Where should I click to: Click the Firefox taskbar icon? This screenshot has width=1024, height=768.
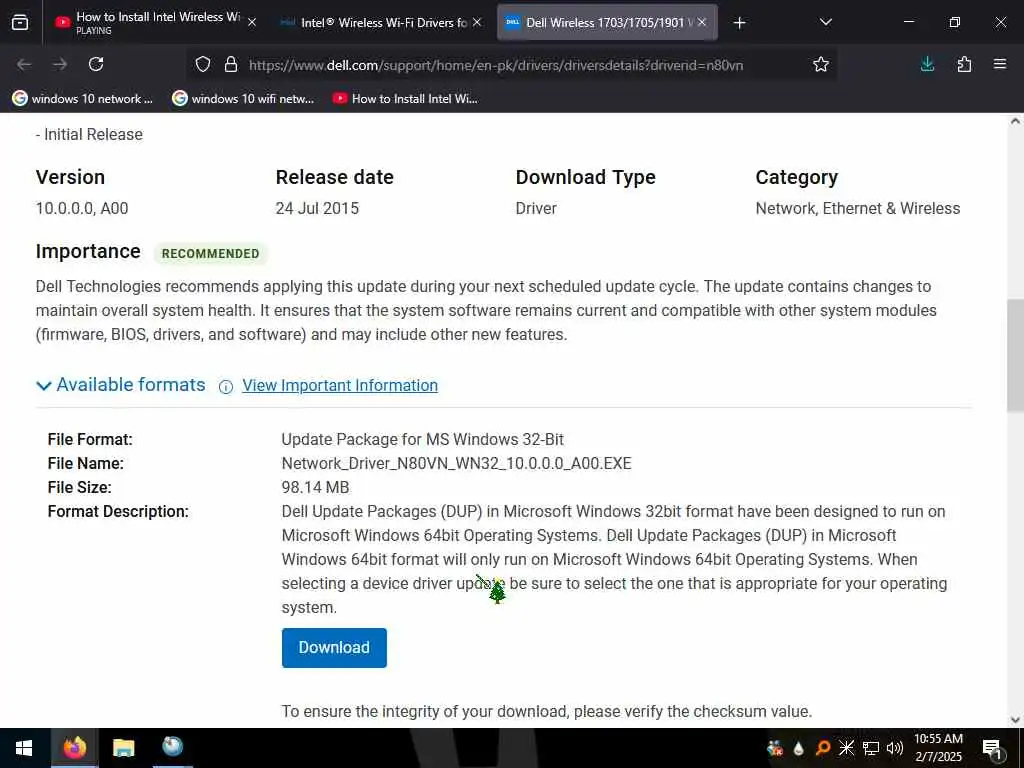pos(74,747)
